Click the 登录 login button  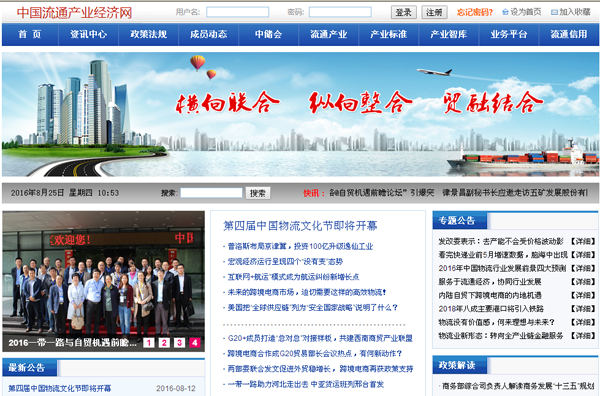click(x=404, y=12)
